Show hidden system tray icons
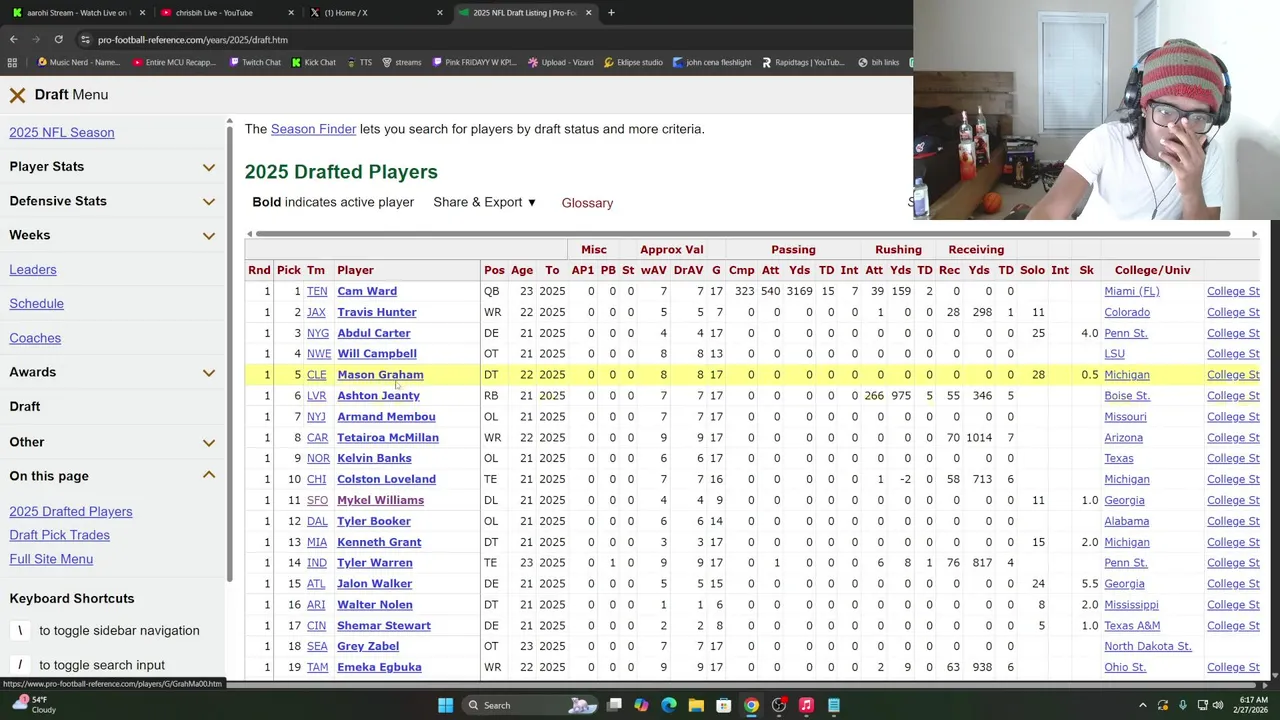Screen dimensions: 1280x720 1143,705
